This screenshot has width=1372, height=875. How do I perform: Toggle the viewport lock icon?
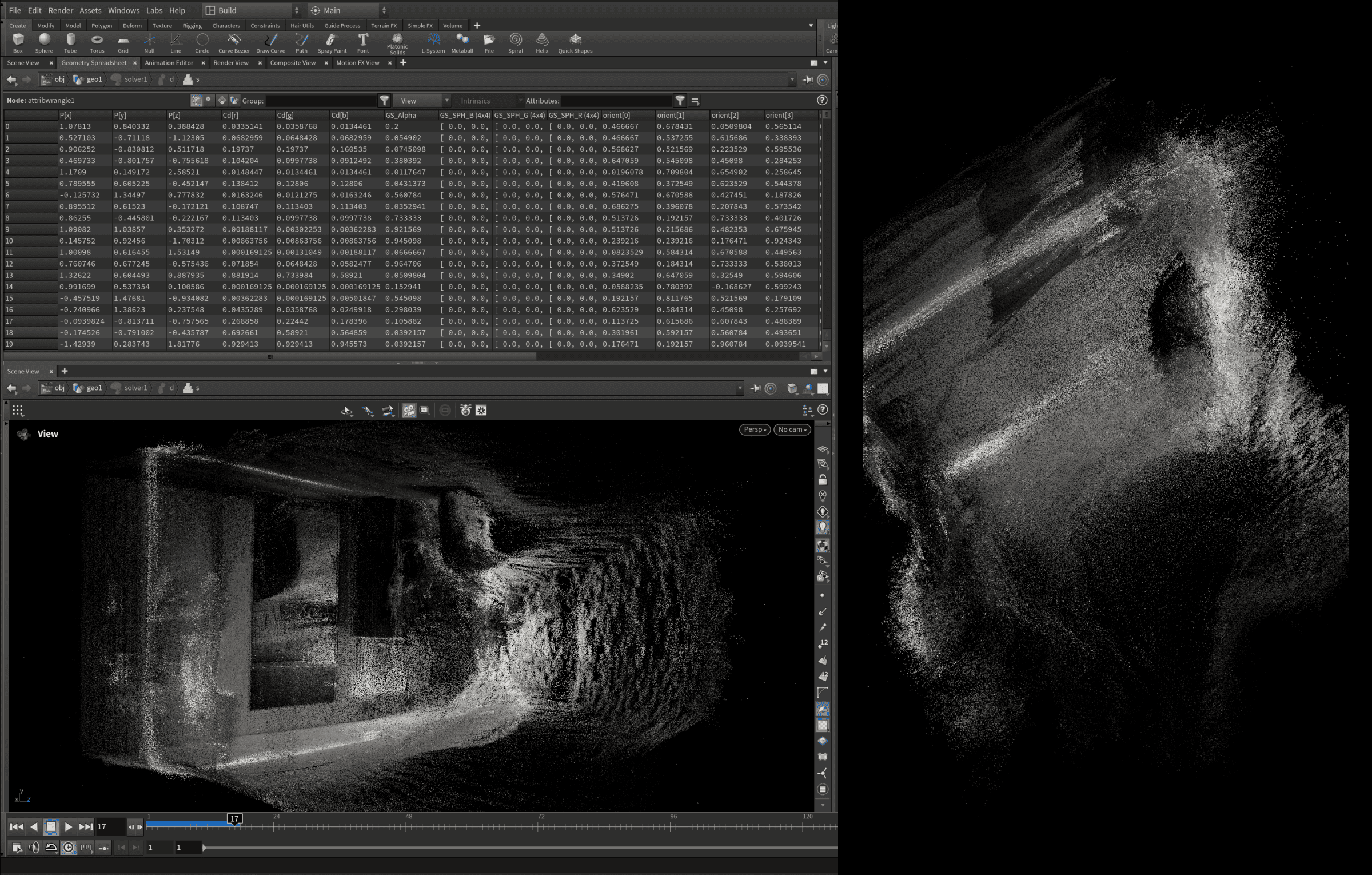pyautogui.click(x=822, y=479)
